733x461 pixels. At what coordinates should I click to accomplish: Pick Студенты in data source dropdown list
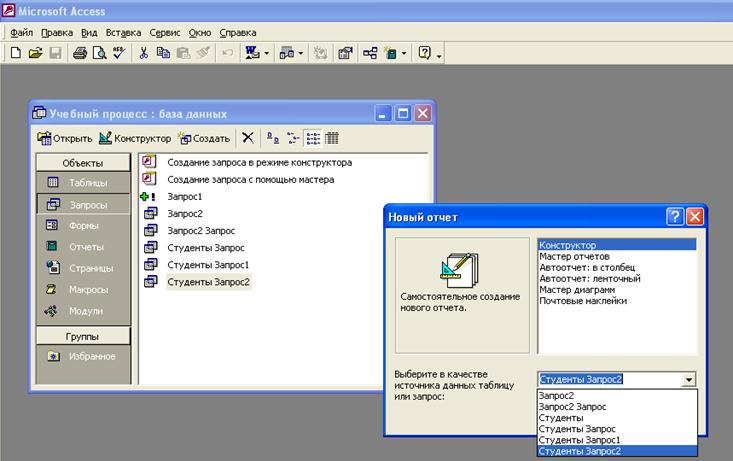[x=617, y=418]
